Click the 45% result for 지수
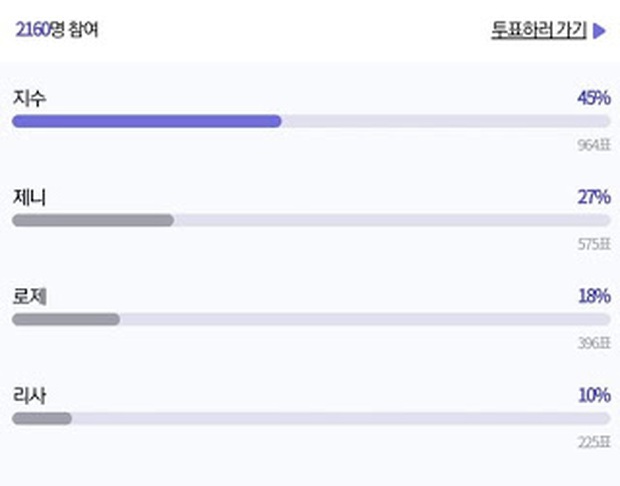 click(x=593, y=98)
